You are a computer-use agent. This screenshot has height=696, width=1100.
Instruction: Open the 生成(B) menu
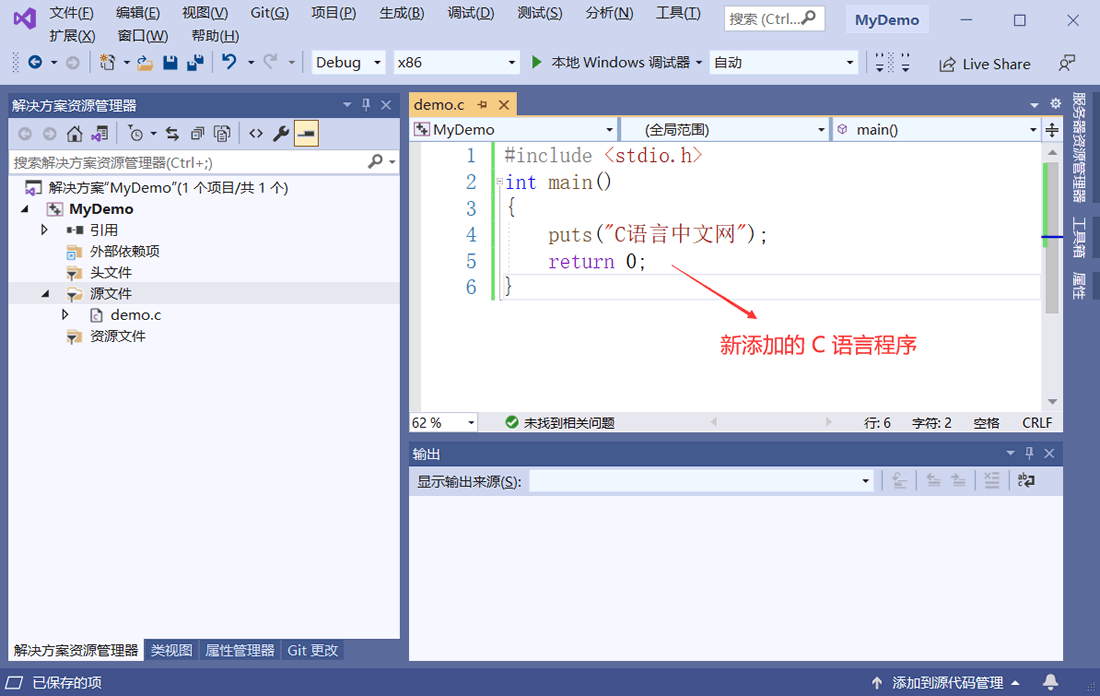401,13
